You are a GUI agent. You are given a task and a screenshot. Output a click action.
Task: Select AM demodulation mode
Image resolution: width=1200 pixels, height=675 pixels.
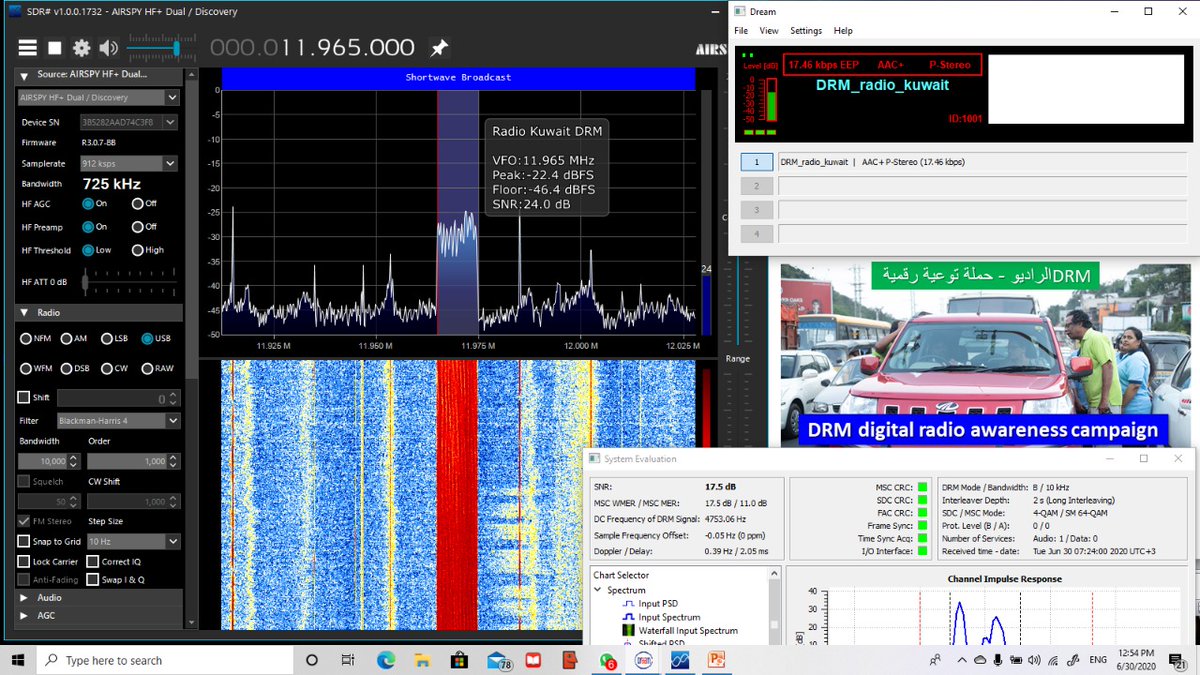[x=66, y=339]
